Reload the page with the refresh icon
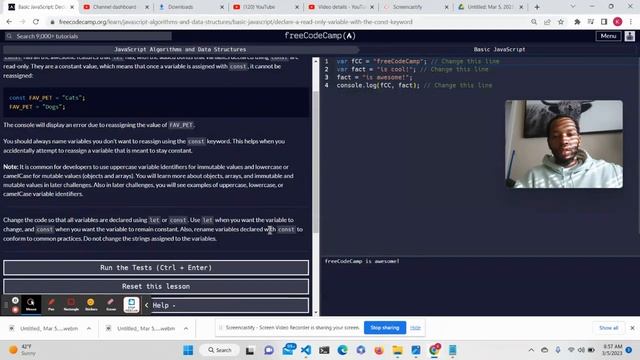The height and width of the screenshot is (360, 640). click(x=36, y=22)
